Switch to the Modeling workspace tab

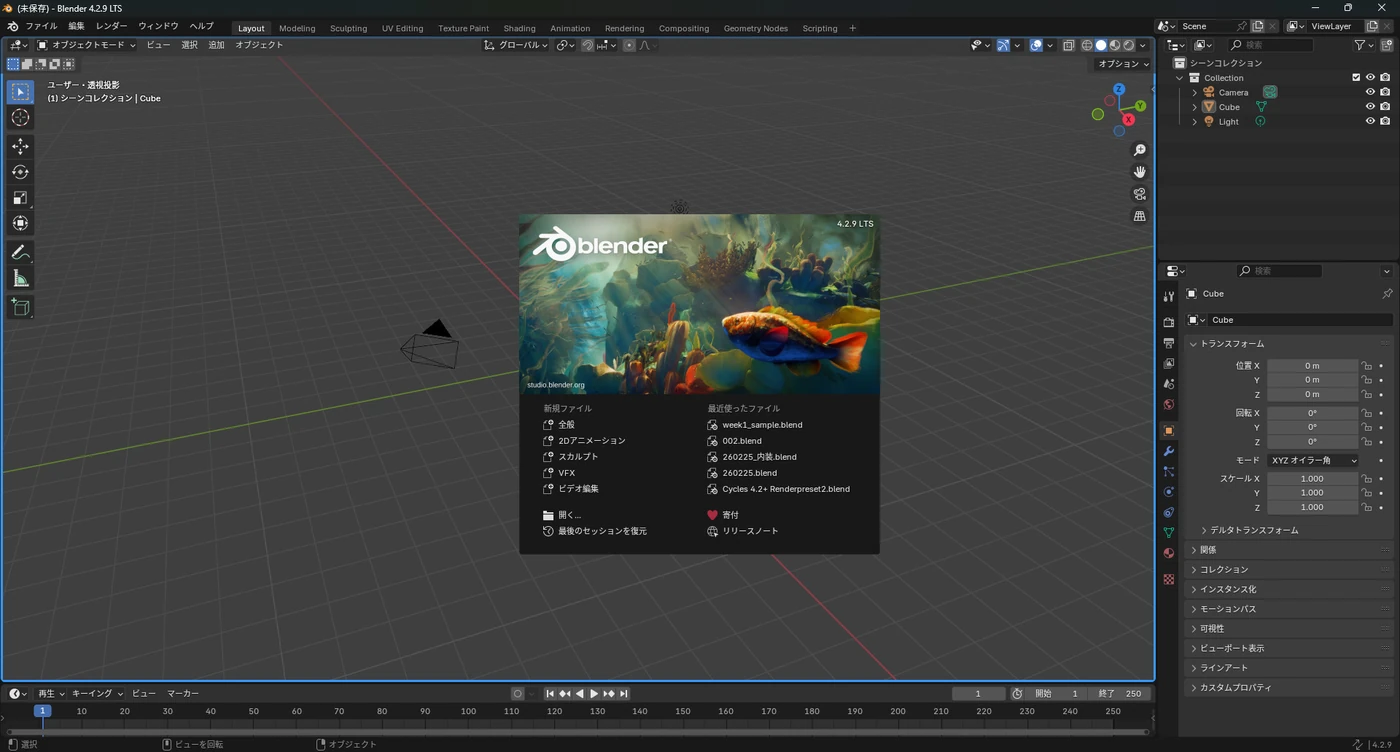(x=297, y=28)
